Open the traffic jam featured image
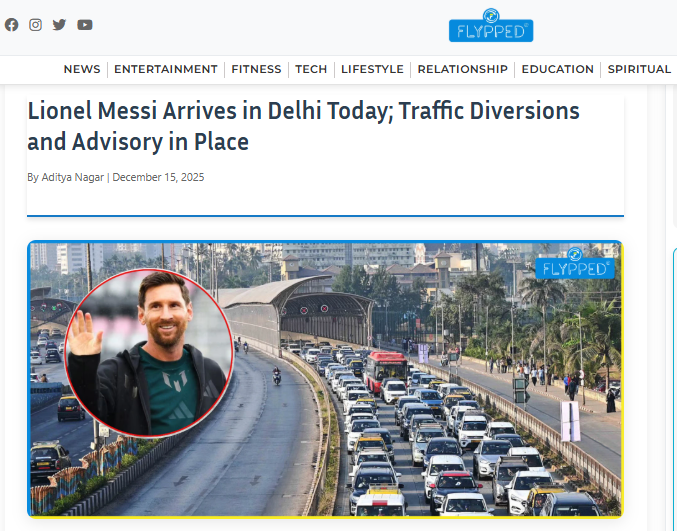 (326, 379)
